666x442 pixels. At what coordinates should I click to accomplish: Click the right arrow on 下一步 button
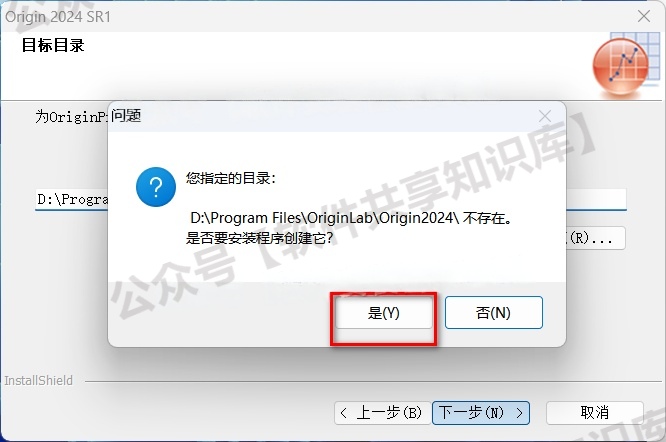pyautogui.click(x=519, y=413)
